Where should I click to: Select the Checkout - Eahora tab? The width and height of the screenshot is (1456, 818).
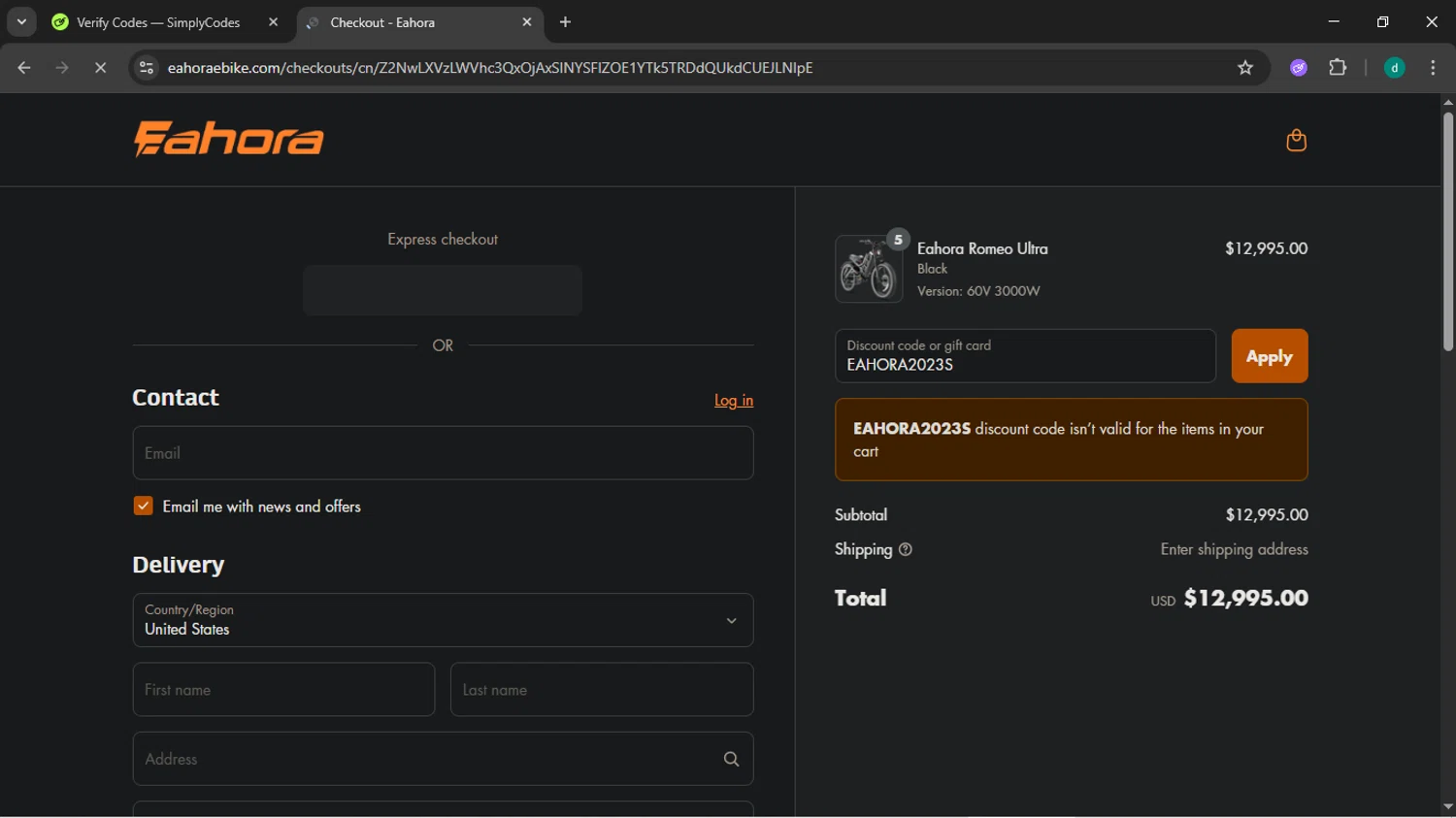tap(419, 22)
